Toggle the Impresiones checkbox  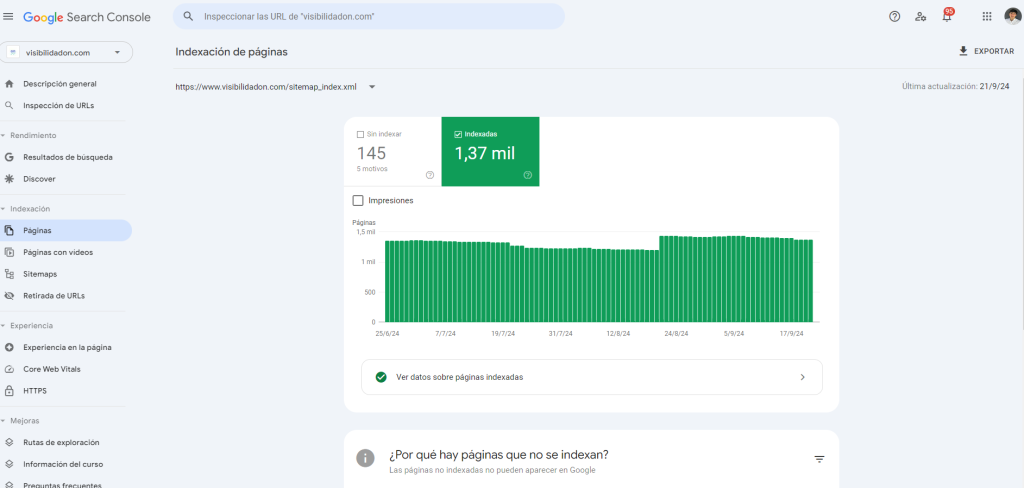(358, 200)
